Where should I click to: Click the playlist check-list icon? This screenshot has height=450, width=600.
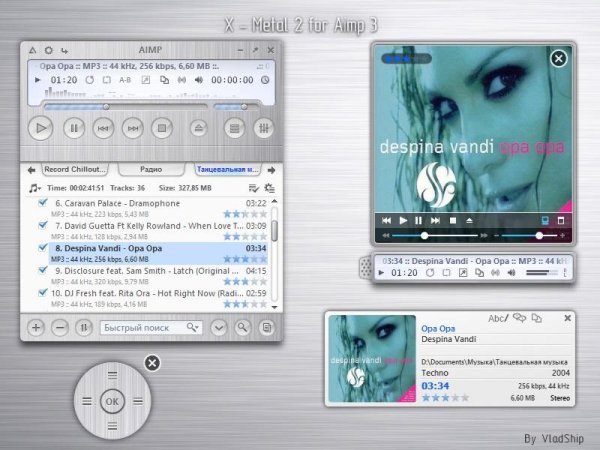(254, 188)
